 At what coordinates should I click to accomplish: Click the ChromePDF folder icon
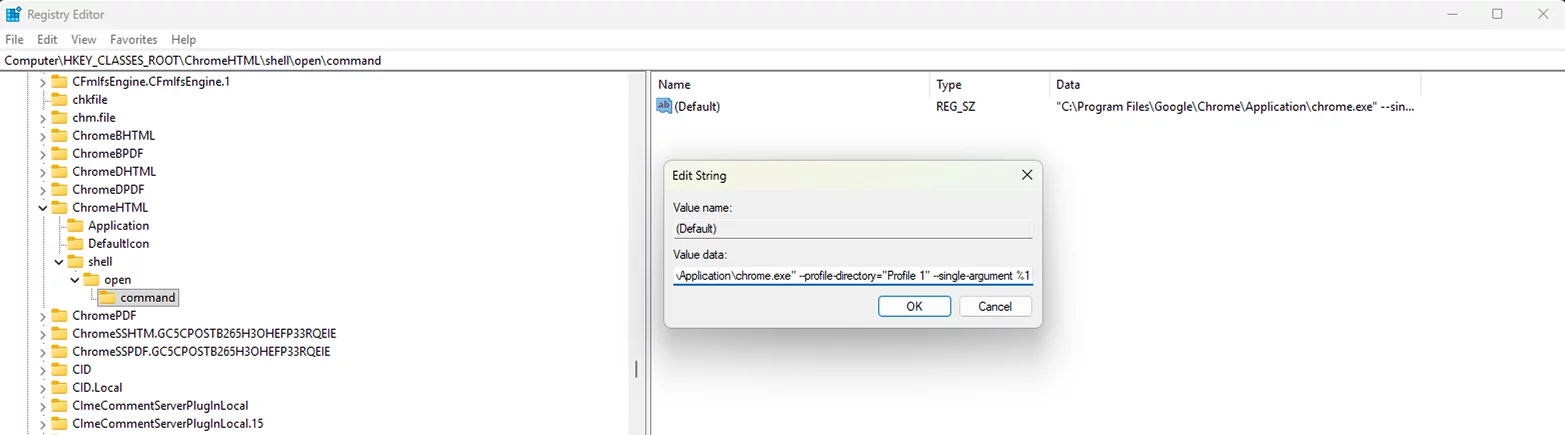coord(60,316)
